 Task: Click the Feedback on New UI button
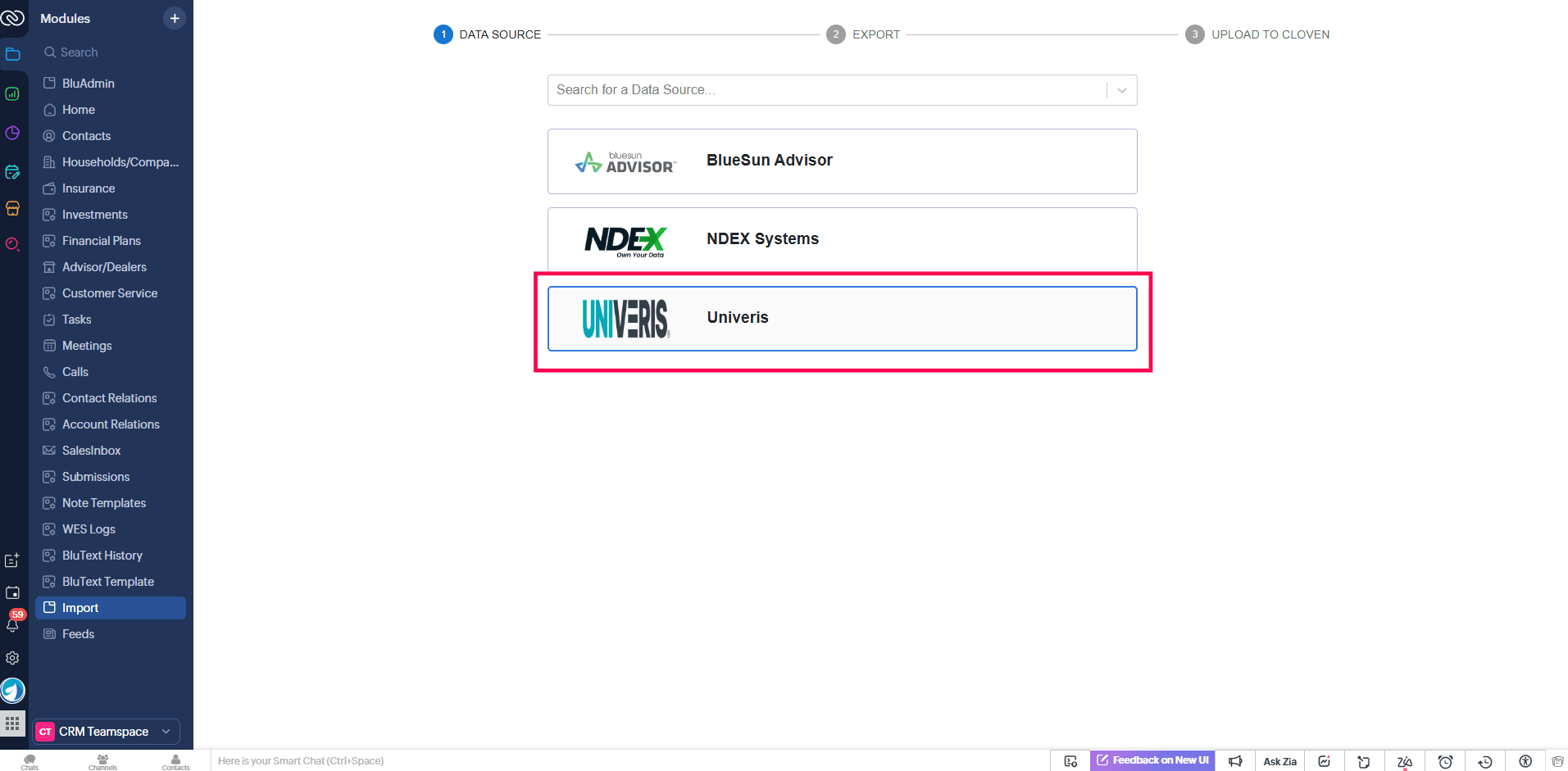(1152, 760)
